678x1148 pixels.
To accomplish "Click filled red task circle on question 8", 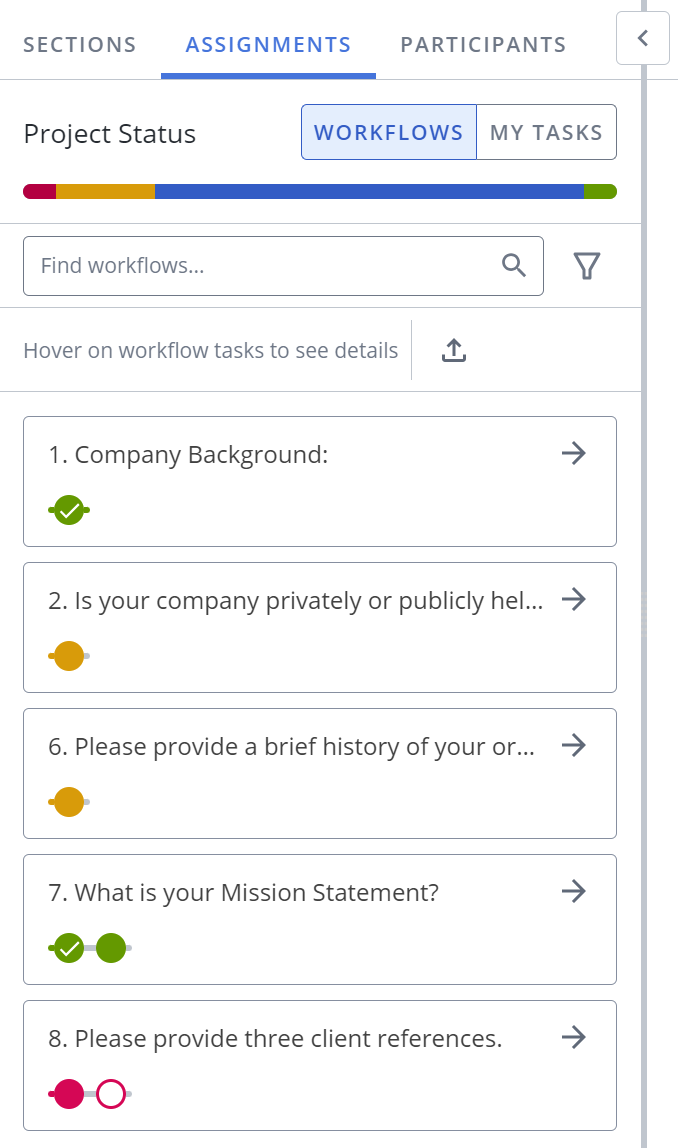I will pos(69,1094).
